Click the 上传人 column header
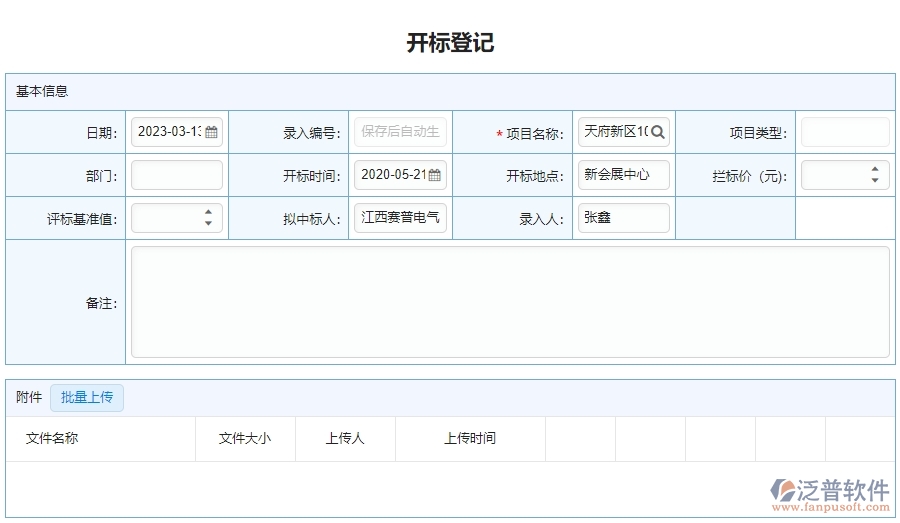 tap(345, 439)
